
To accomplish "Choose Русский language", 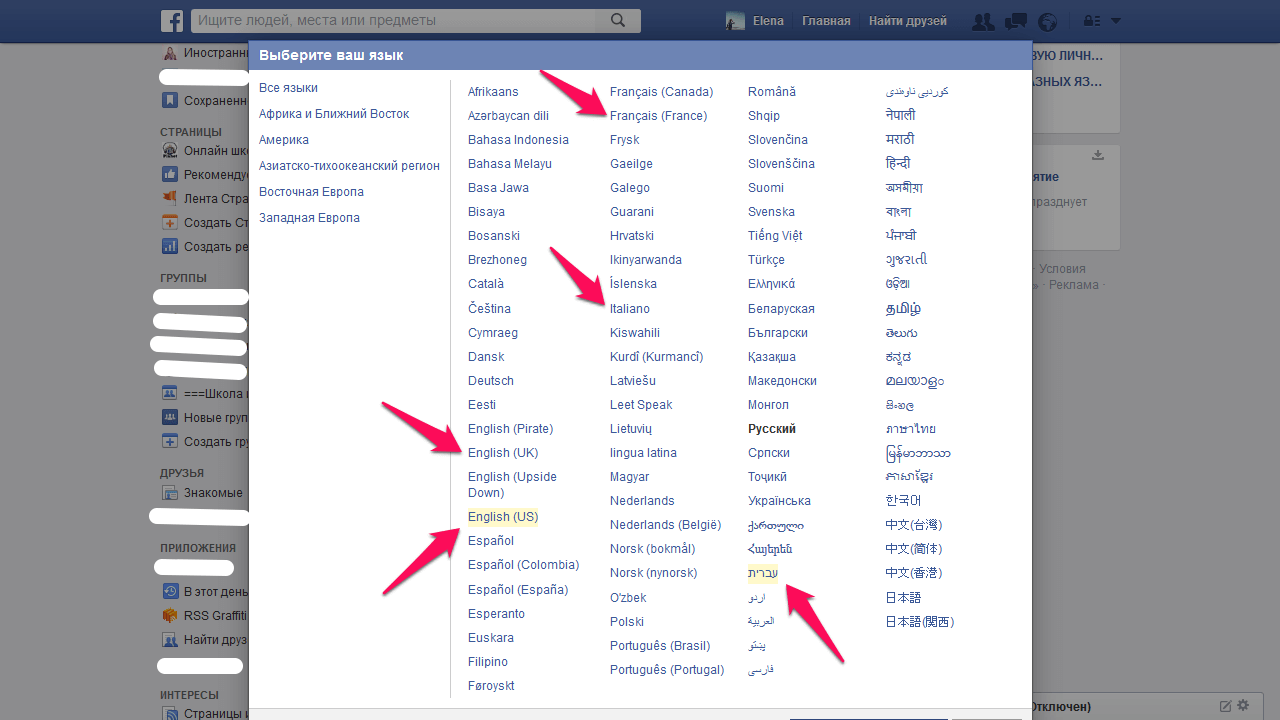I will 772,429.
